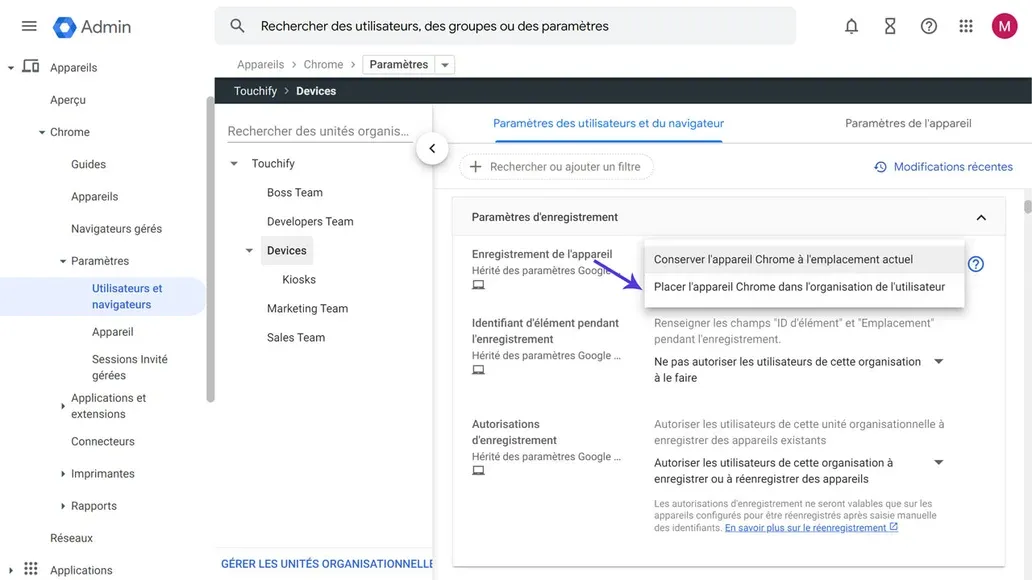Open the Google apps grid
Image resolution: width=1032 pixels, height=580 pixels.
point(966,26)
